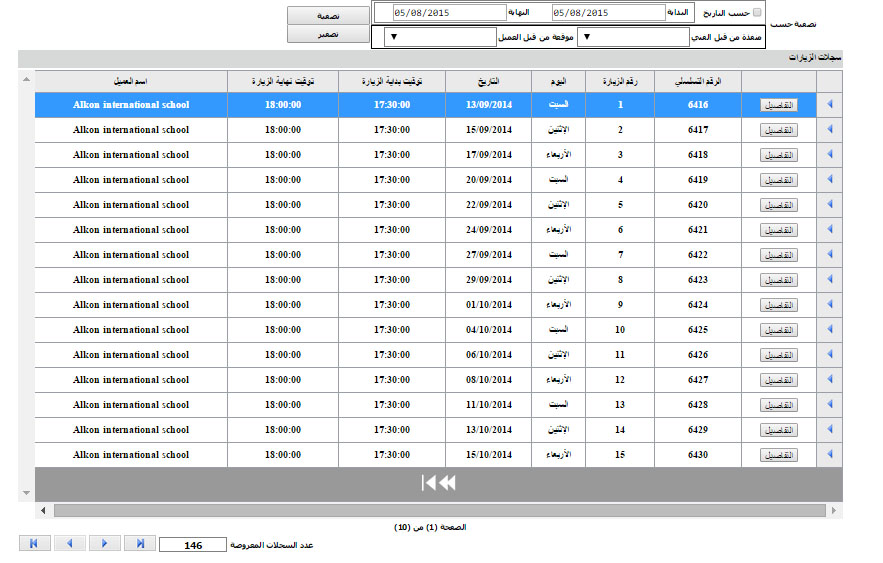Image resolution: width=883 pixels, height=563 pixels.
Task: Click the single left arrow navigation button
Action: pos(69,543)
